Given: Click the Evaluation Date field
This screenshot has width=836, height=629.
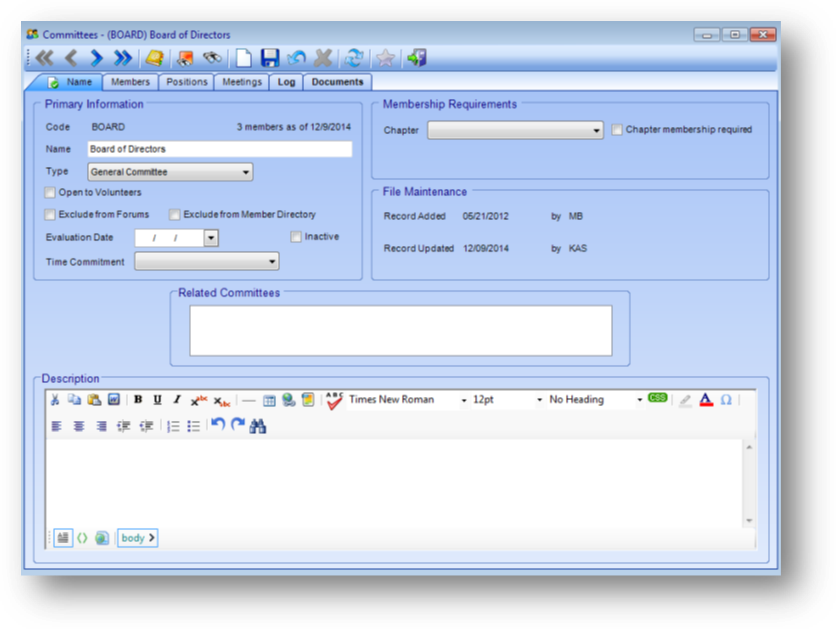Looking at the screenshot, I should [x=170, y=238].
